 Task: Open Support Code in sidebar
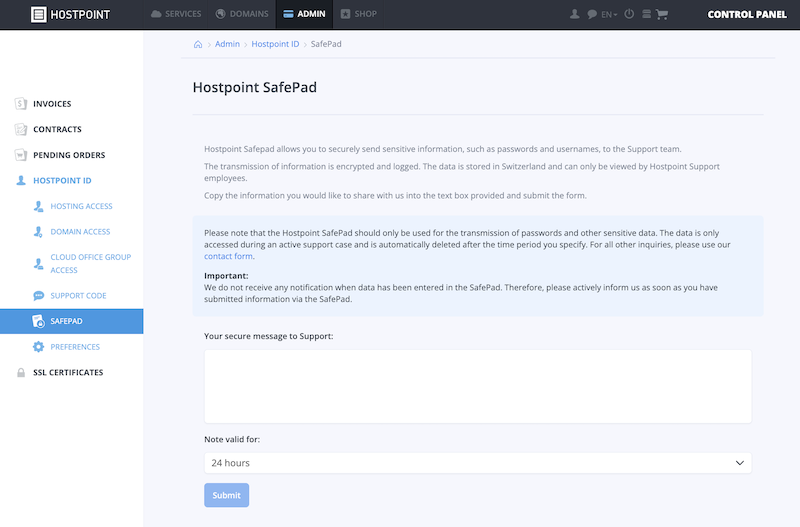pos(78,296)
